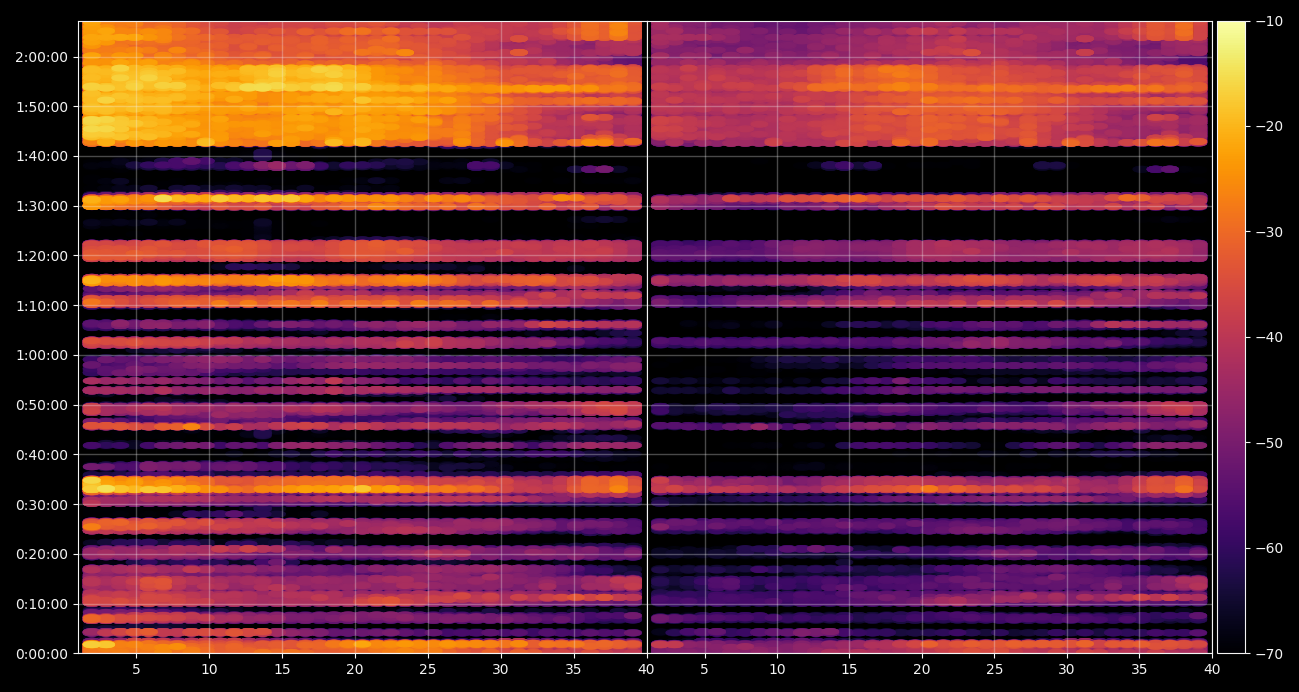Click the 1:00:00 y-axis time label
The width and height of the screenshot is (1299, 692).
click(x=41, y=355)
